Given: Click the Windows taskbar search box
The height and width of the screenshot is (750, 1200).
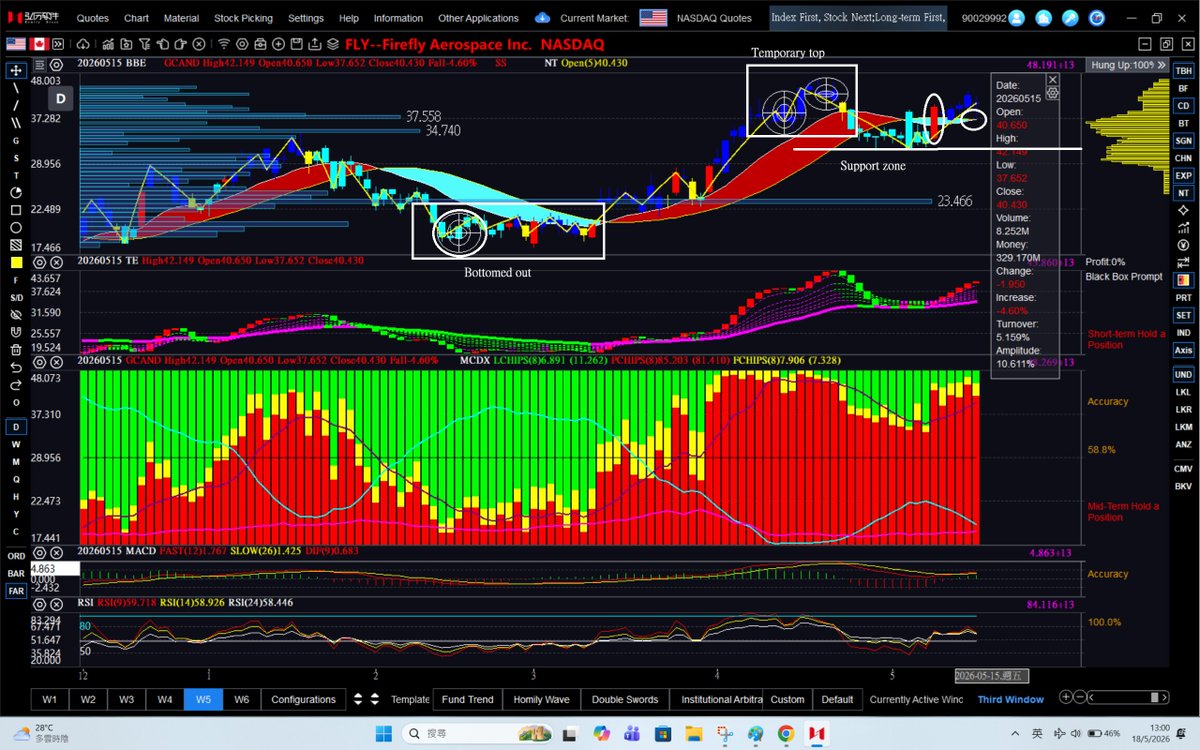Looking at the screenshot, I should 478,734.
